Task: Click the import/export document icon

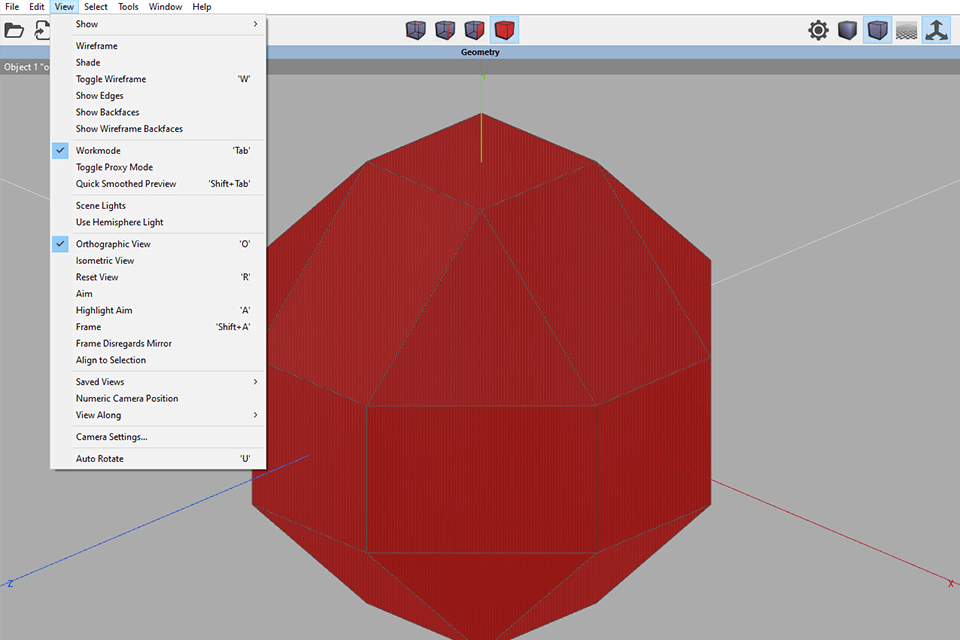Action: pos(42,30)
